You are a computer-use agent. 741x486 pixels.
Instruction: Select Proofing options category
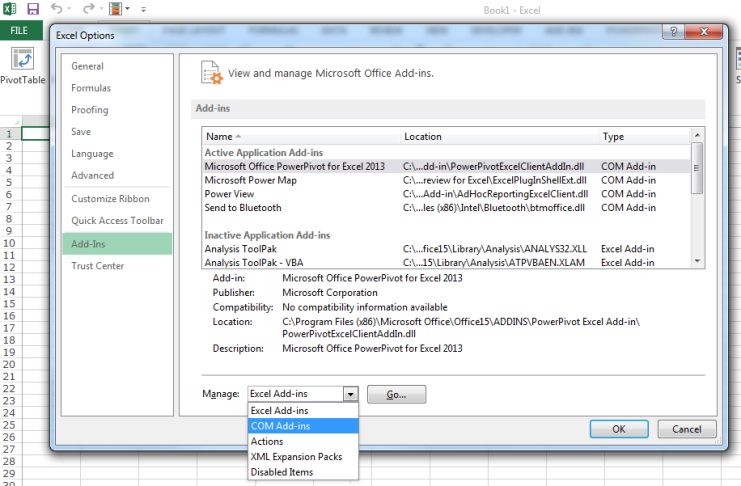coord(90,110)
